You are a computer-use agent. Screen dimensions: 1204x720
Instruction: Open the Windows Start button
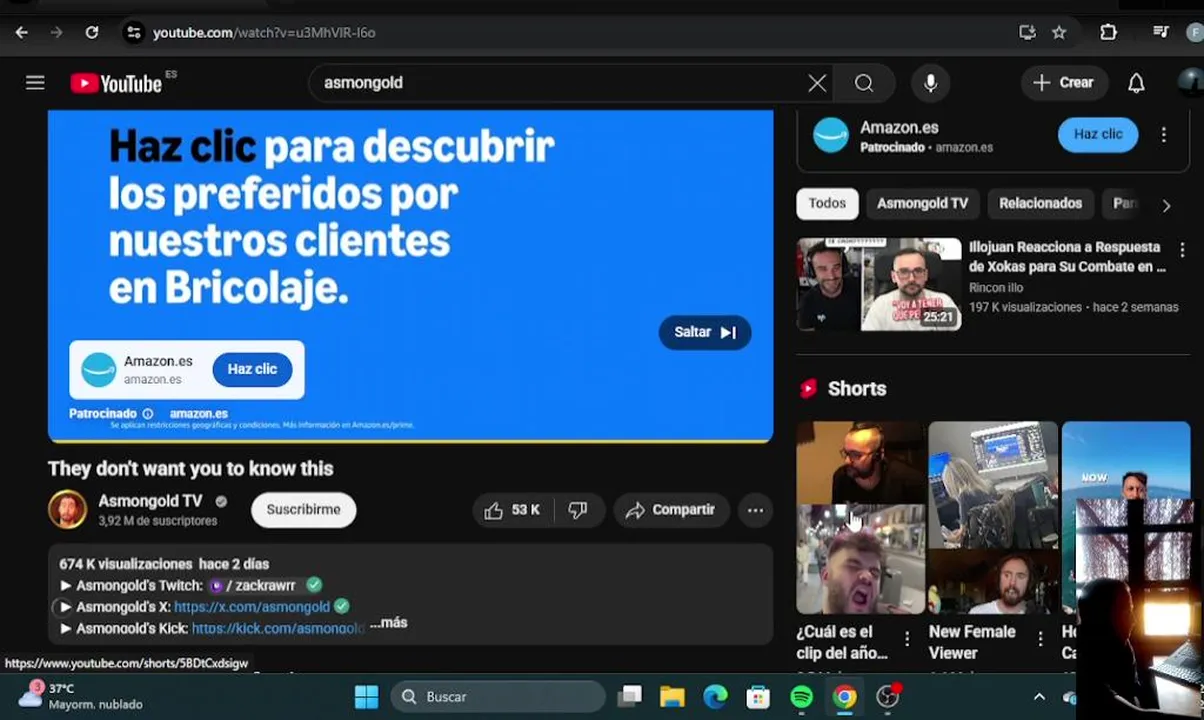coord(367,697)
